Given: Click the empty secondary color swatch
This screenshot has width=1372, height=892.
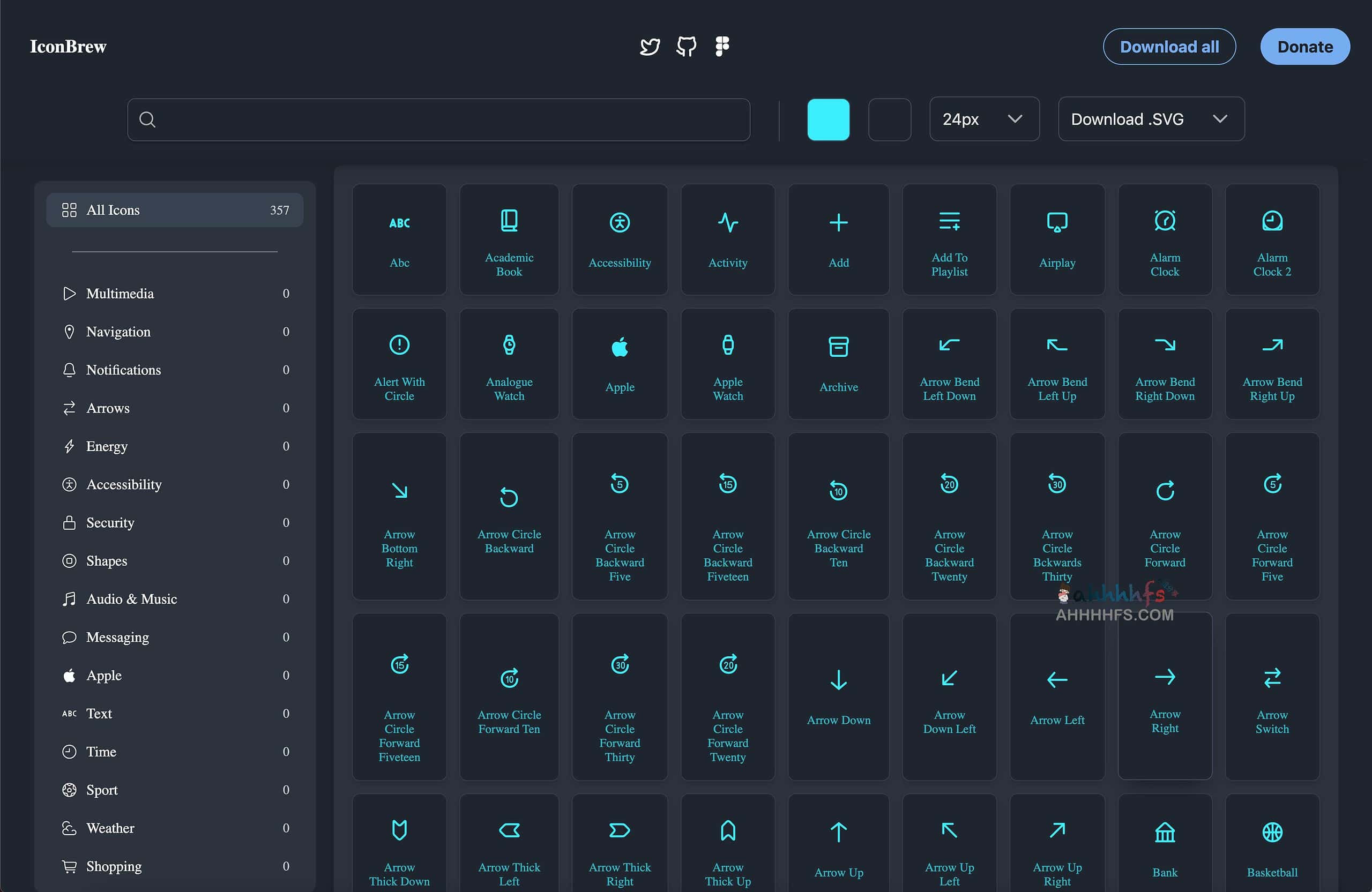Looking at the screenshot, I should (x=890, y=119).
